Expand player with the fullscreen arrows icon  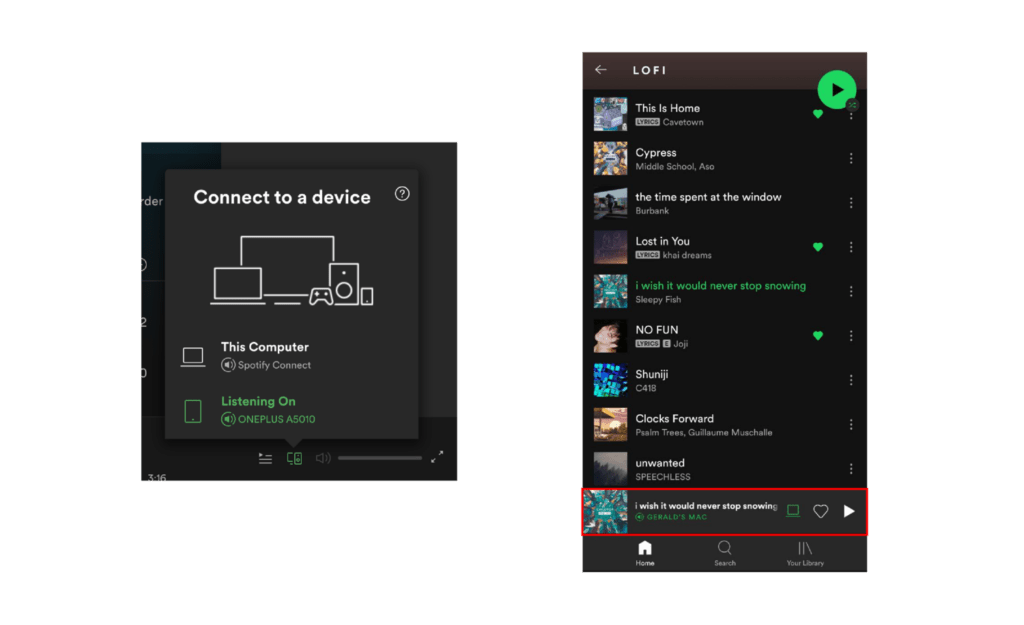click(437, 458)
